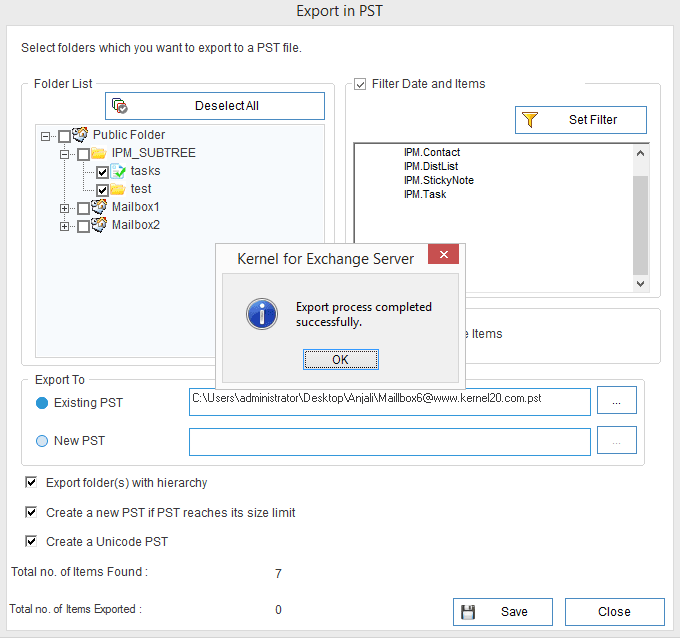Select the New PST radio button
The image size is (680, 638).
42,441
